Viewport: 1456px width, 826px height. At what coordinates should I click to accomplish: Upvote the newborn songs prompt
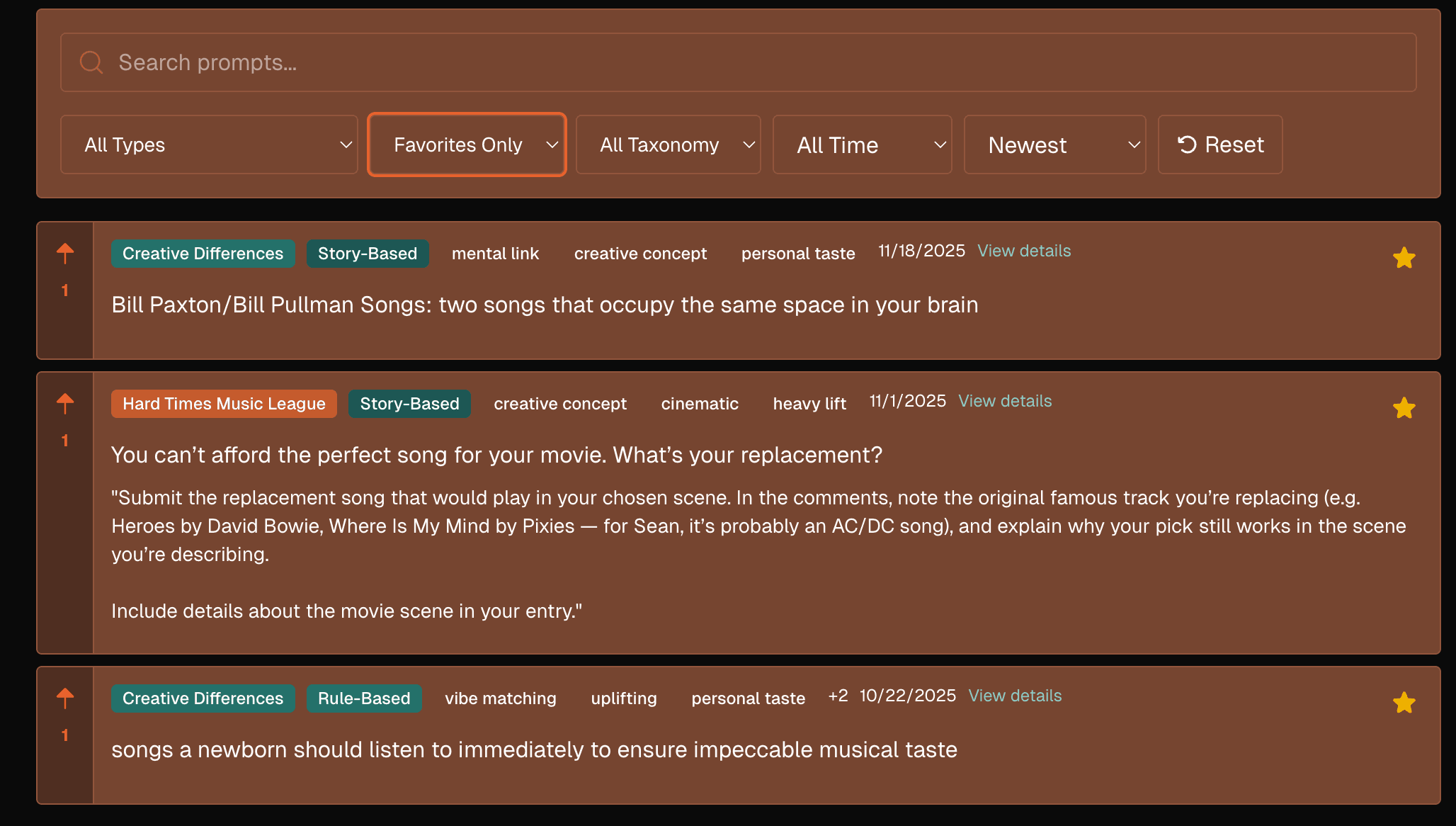(64, 696)
